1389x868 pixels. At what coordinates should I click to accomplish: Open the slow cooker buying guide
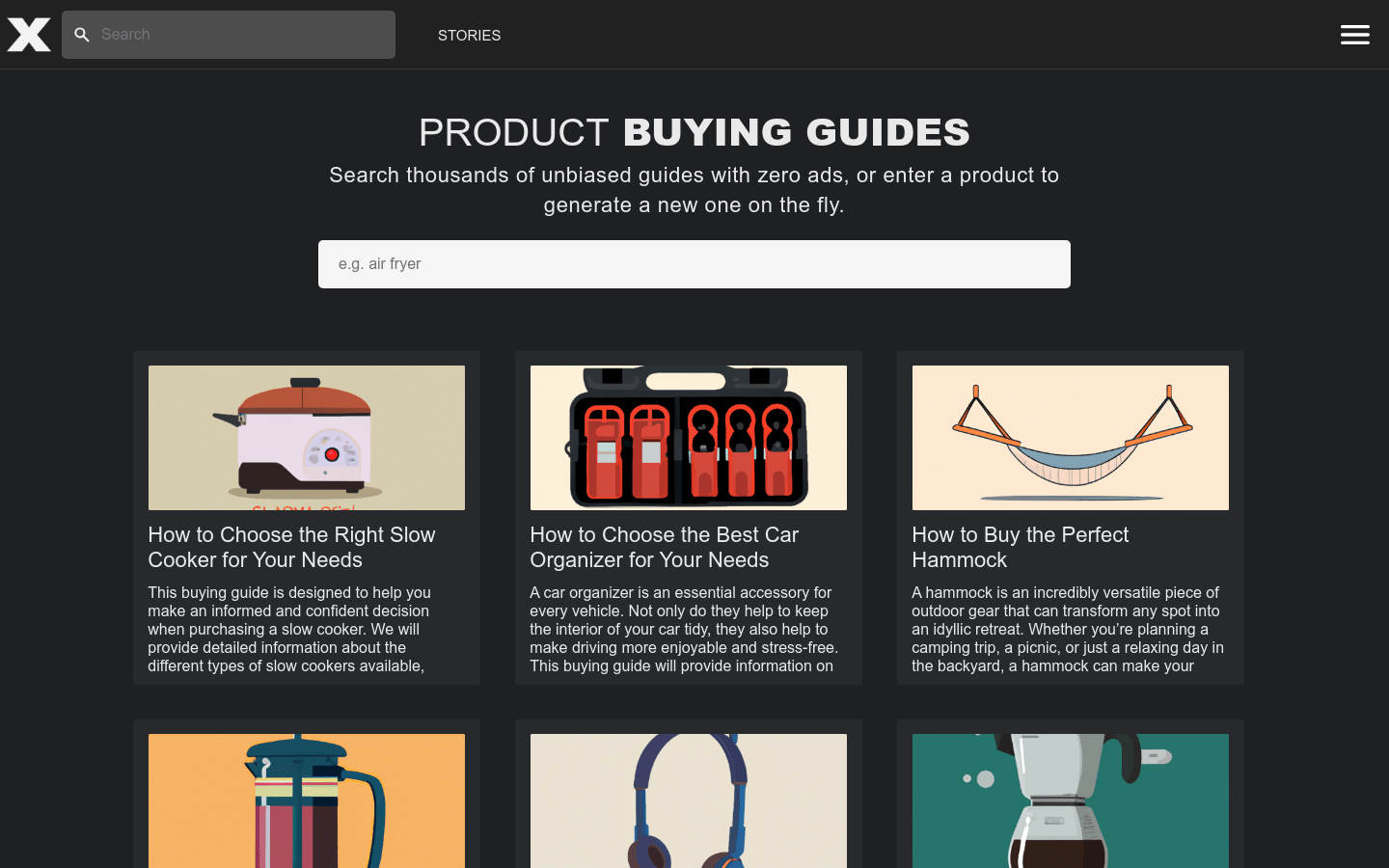[291, 547]
